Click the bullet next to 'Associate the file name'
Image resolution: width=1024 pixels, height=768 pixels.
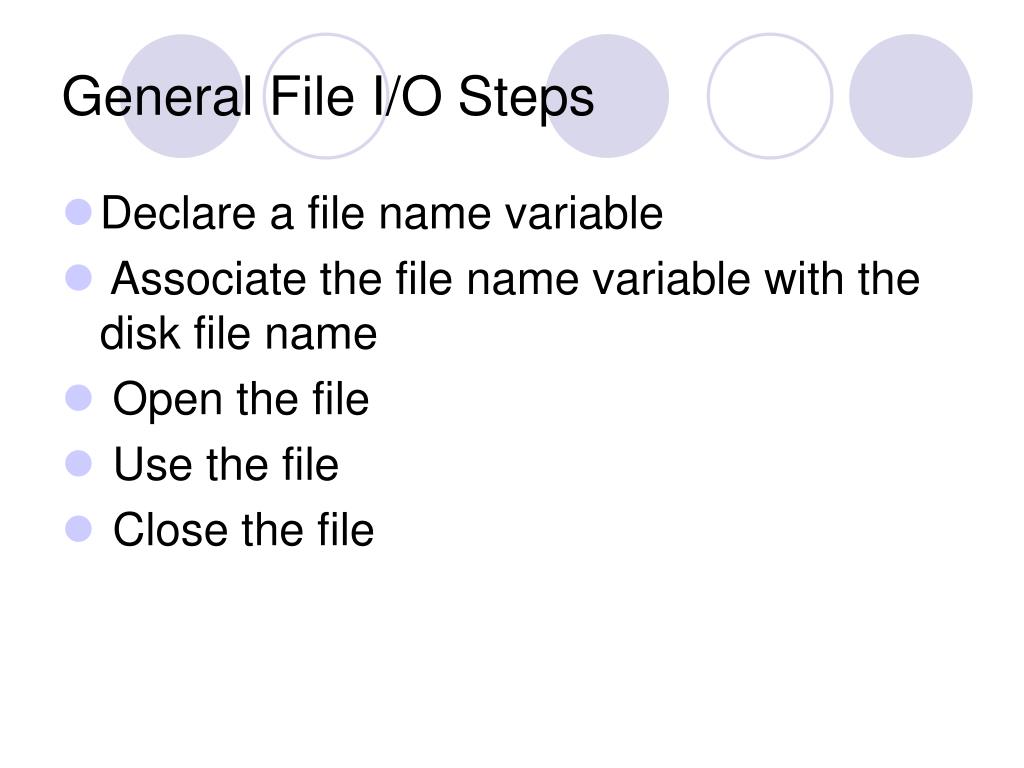78,278
